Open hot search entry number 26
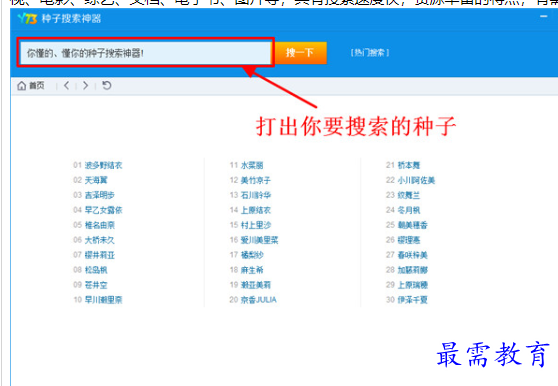The image size is (558, 386). 409,240
